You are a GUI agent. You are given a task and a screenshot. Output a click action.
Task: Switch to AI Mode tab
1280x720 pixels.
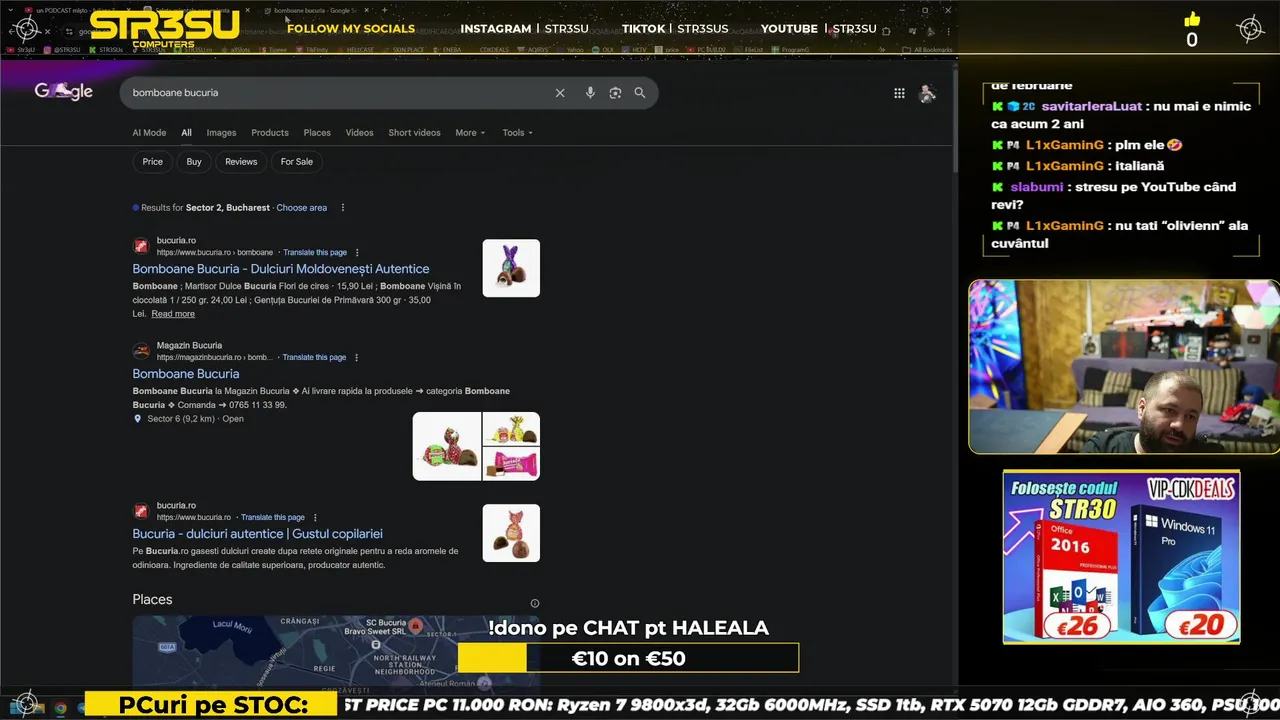click(149, 133)
